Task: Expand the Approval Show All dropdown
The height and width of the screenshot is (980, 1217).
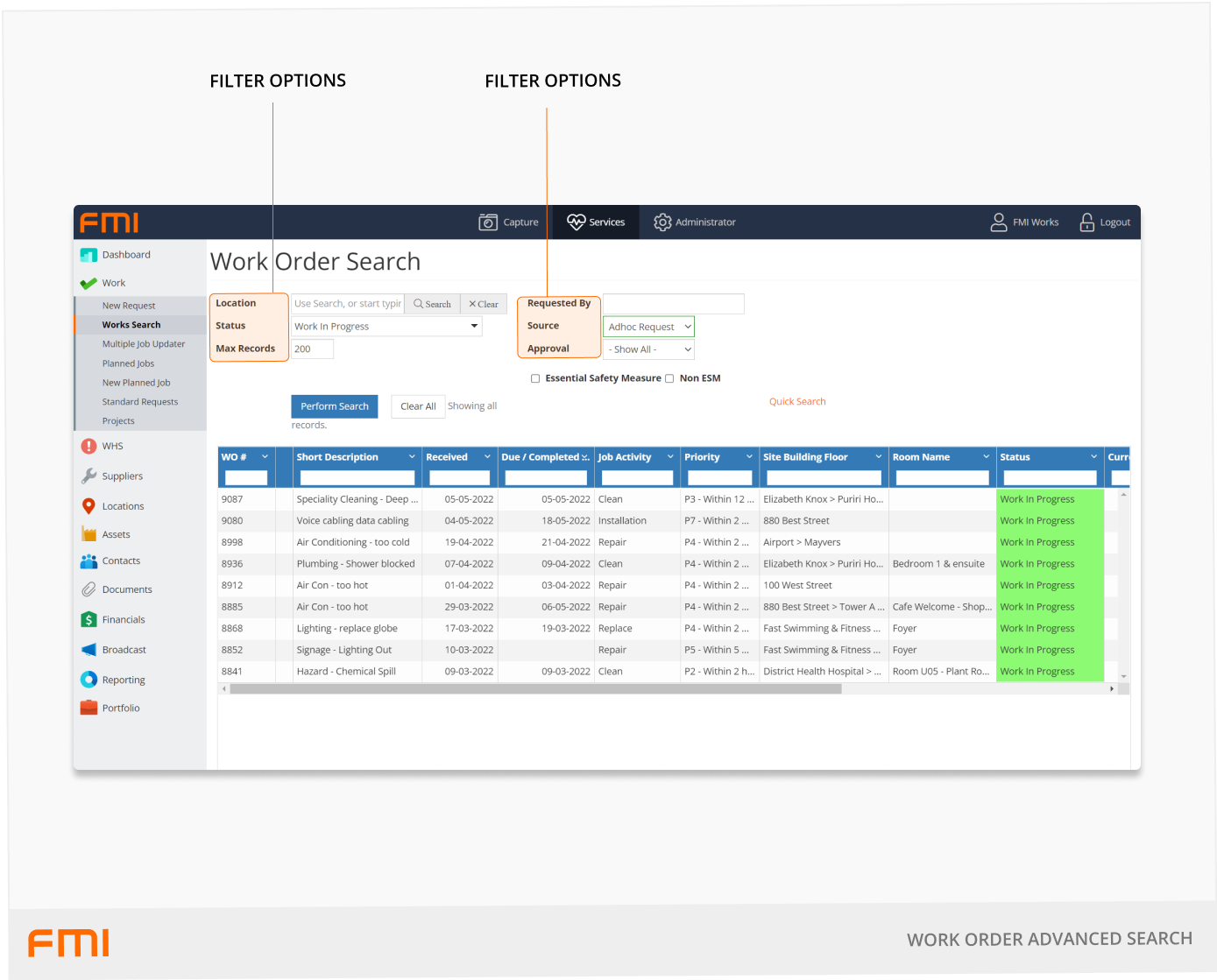Action: [648, 349]
